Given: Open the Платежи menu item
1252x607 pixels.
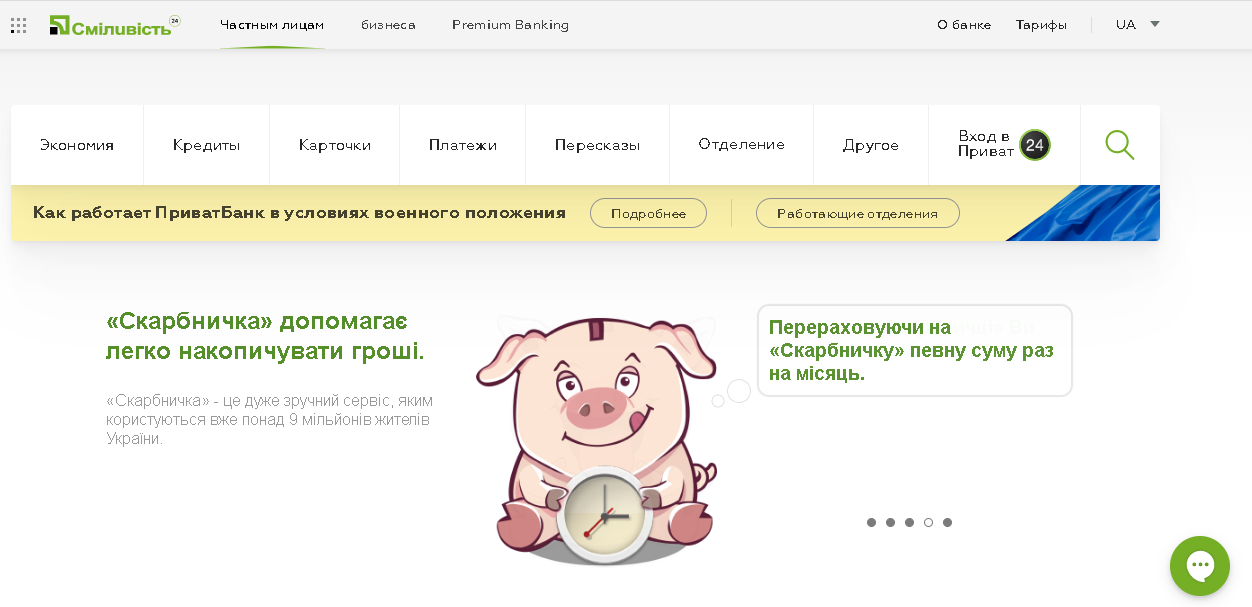Looking at the screenshot, I should (462, 145).
